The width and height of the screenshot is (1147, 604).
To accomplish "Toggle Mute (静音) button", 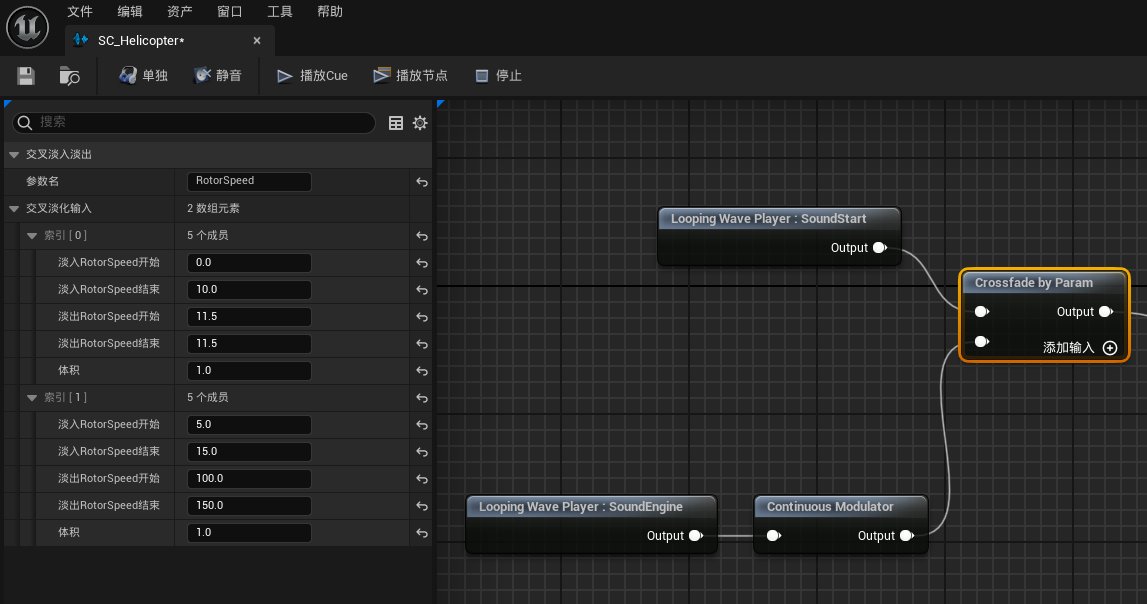I will tap(217, 75).
